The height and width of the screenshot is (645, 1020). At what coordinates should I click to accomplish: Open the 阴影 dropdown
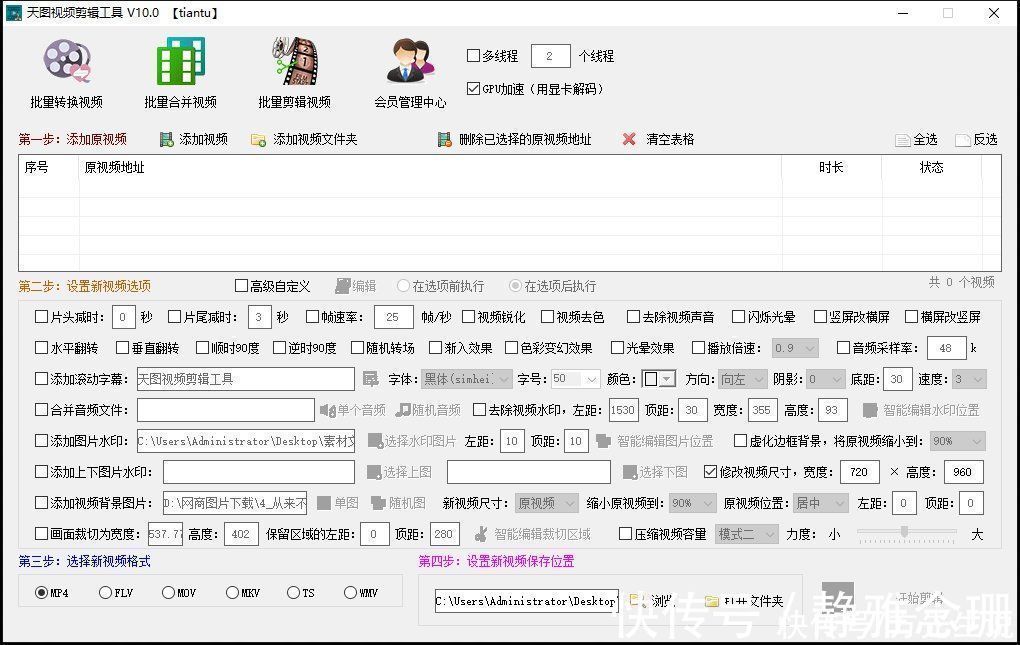click(x=825, y=379)
